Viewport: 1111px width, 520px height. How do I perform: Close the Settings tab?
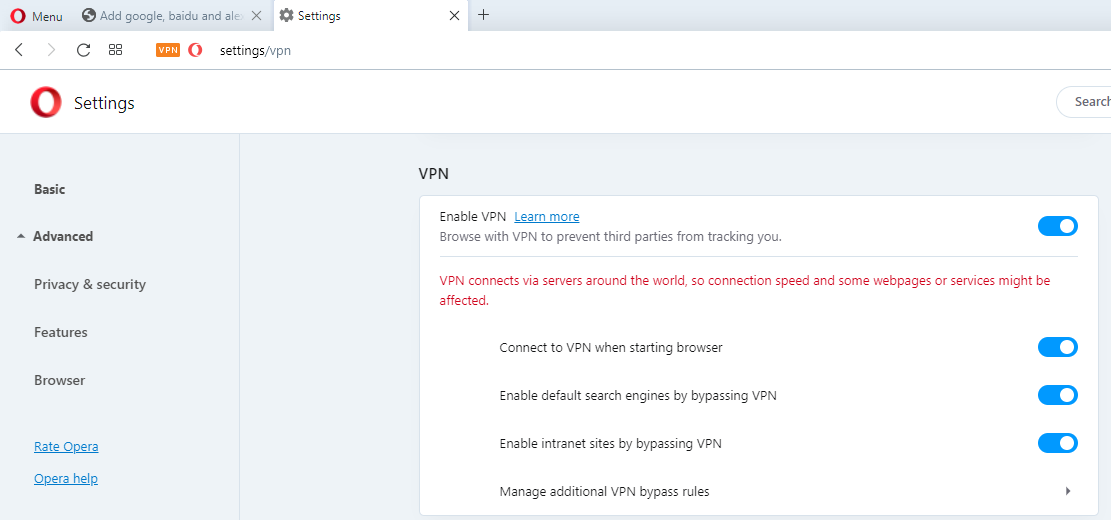coord(455,16)
